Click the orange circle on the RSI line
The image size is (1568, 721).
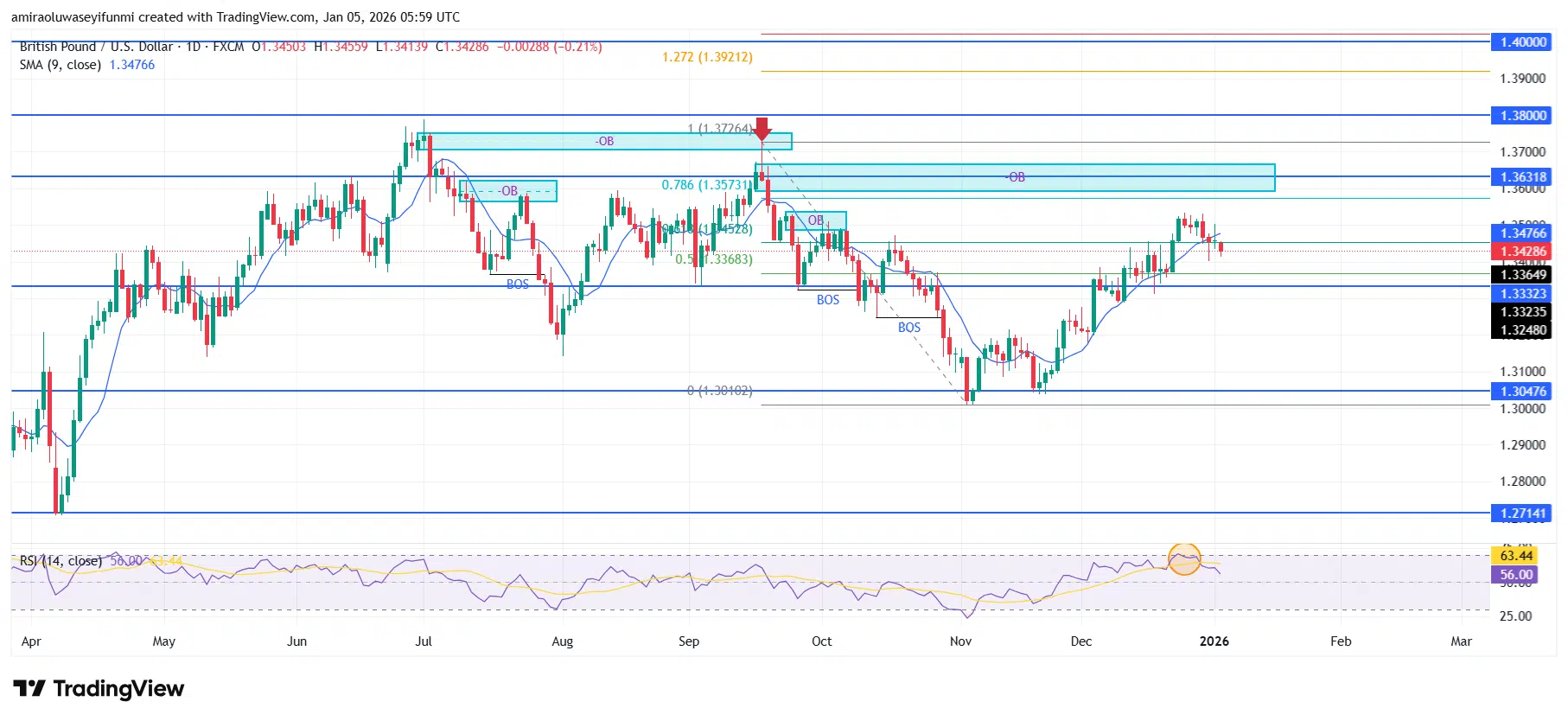1184,559
